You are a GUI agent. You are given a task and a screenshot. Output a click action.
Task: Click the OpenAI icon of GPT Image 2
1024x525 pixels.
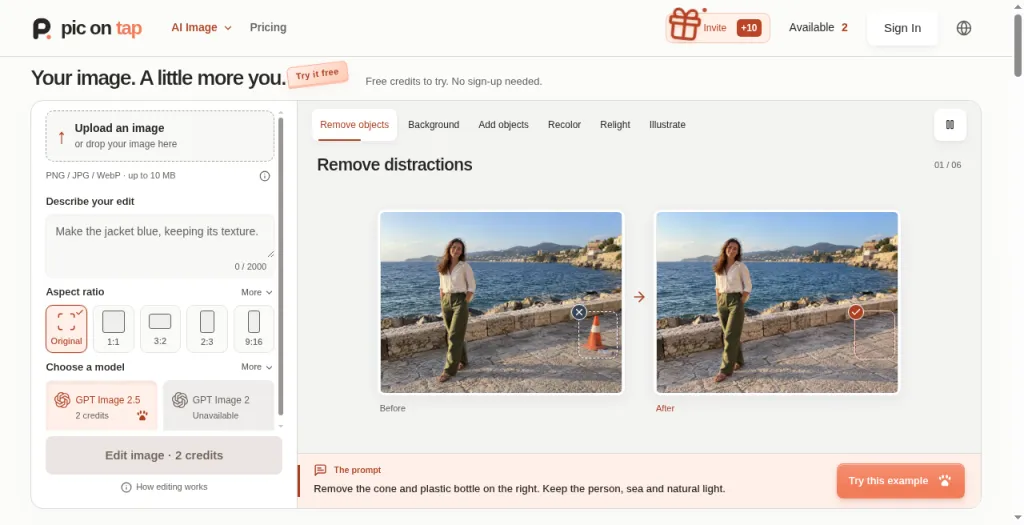click(x=180, y=400)
